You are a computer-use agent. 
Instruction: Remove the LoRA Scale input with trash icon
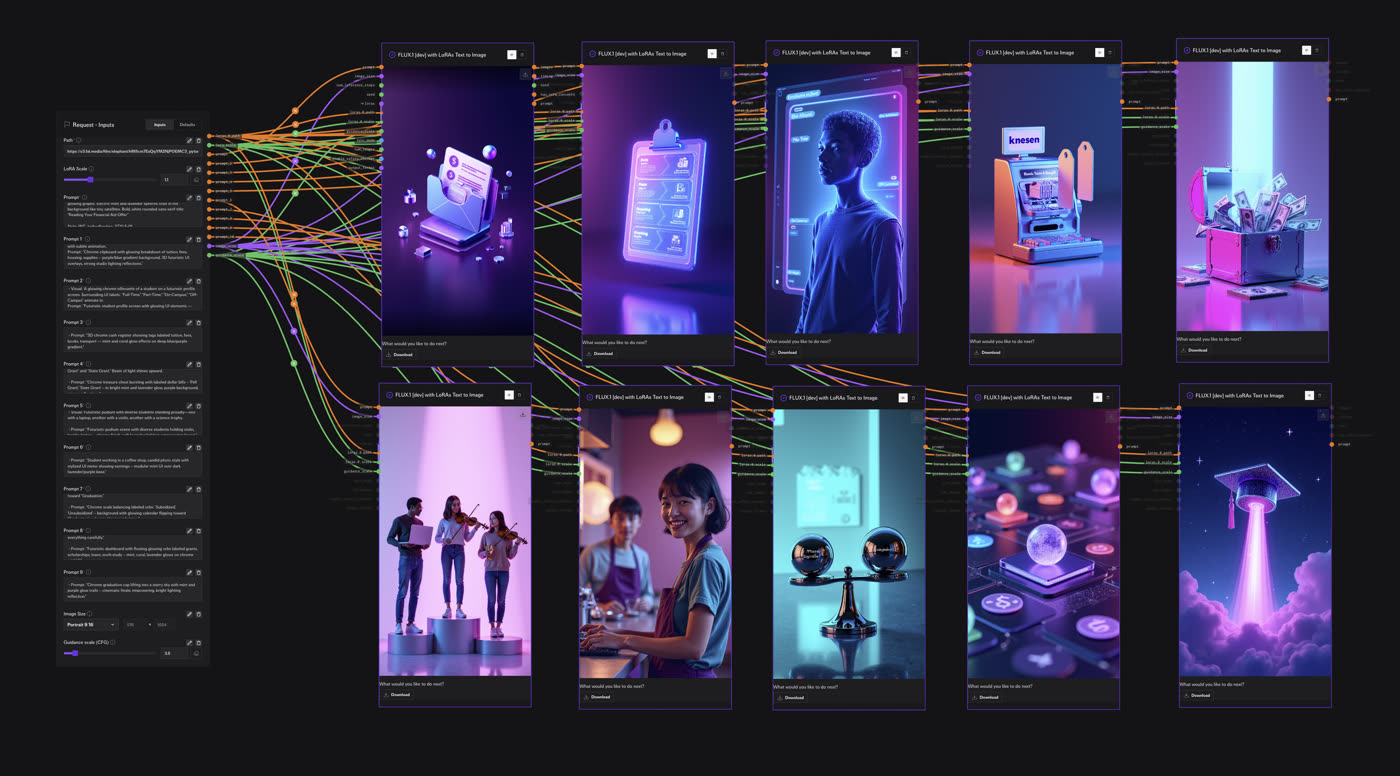[x=198, y=169]
